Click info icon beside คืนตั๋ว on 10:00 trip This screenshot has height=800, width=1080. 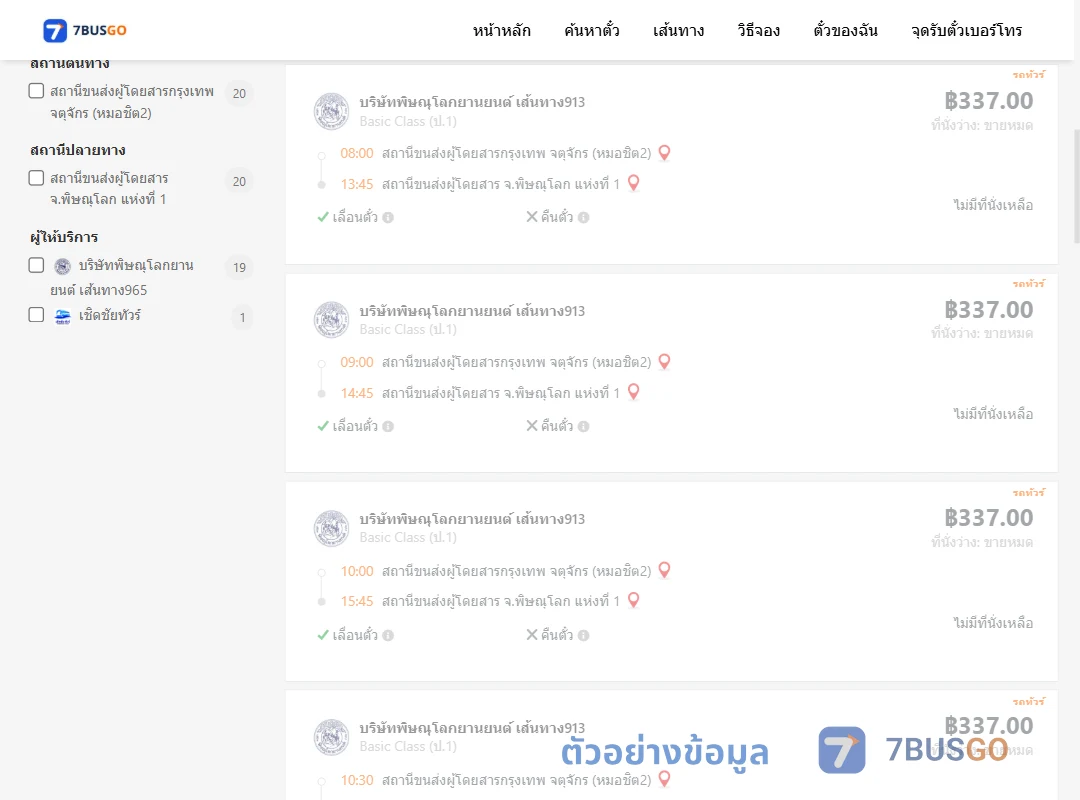[x=583, y=635]
